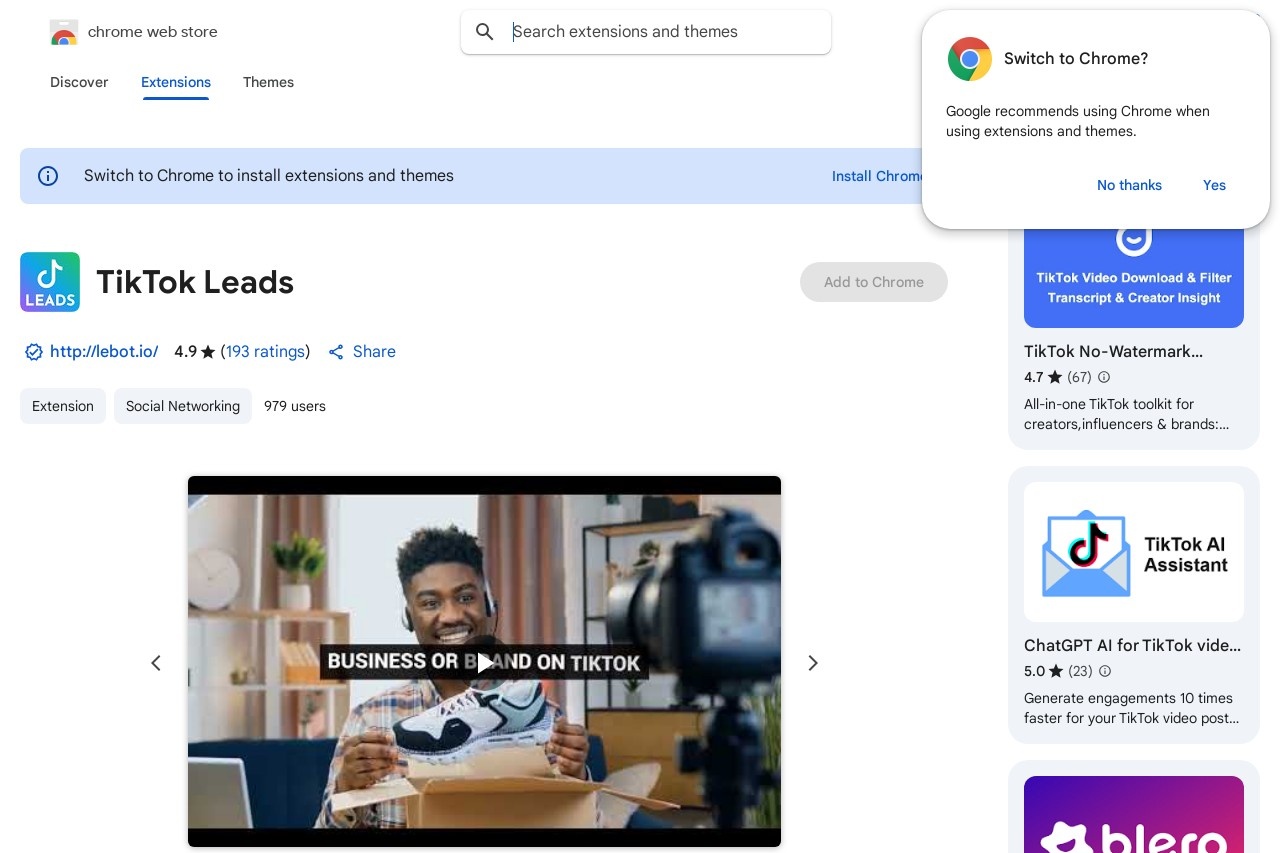The image size is (1280, 853).
Task: Click the Chrome Web Store logo
Action: coord(63,32)
